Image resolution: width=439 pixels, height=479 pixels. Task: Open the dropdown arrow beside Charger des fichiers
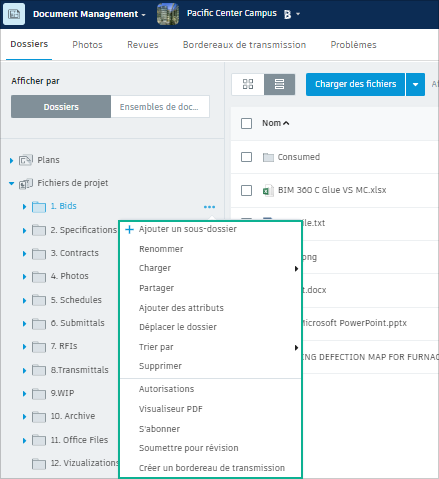click(x=415, y=84)
